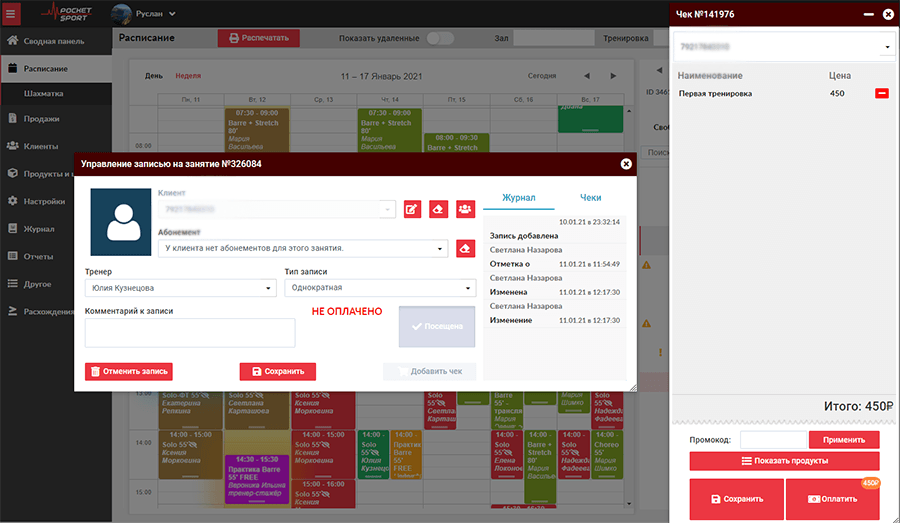
Task: Go to next week arrow
Action: (613, 76)
